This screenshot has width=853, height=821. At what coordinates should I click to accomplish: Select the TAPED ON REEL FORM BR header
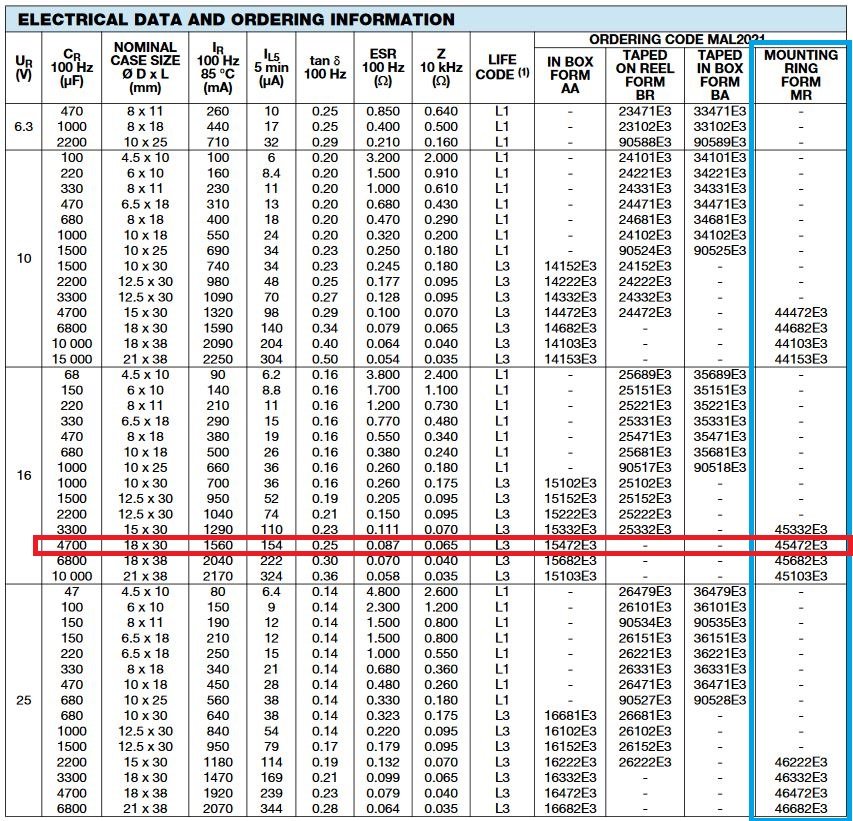pyautogui.click(x=645, y=75)
